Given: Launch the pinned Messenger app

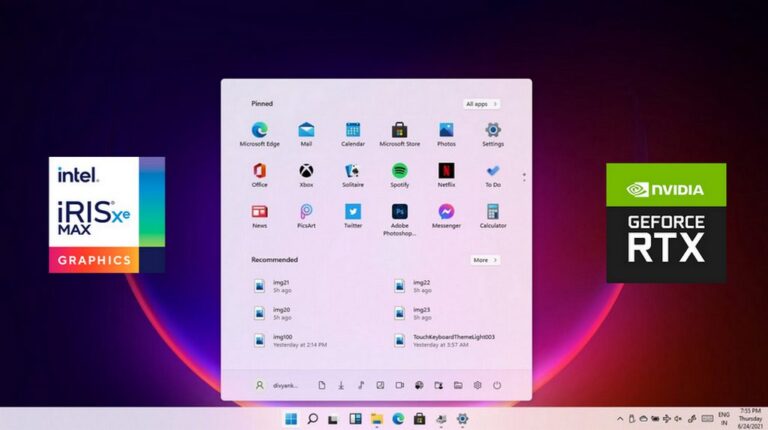Looking at the screenshot, I should point(446,216).
